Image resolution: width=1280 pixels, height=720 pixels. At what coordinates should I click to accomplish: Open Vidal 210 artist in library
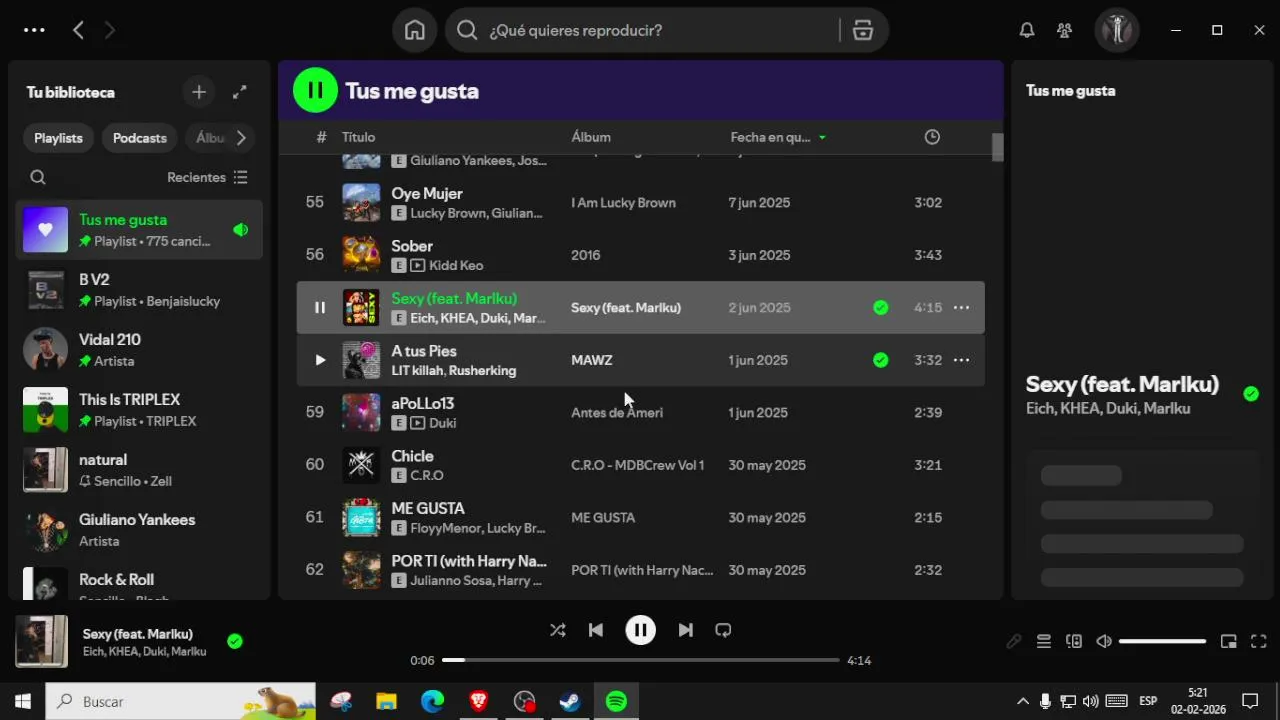pos(139,350)
